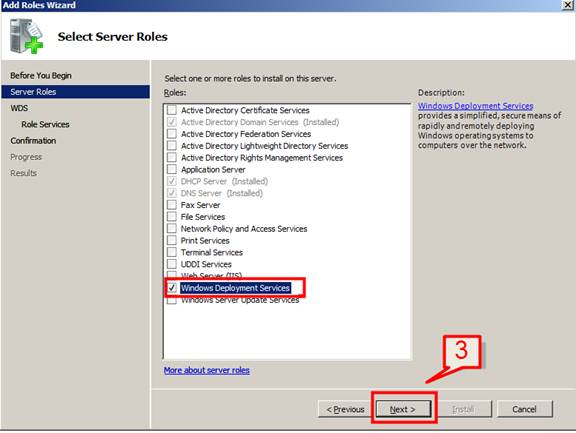The height and width of the screenshot is (433, 576).
Task: Go to WDS step in sidebar
Action: (19, 108)
